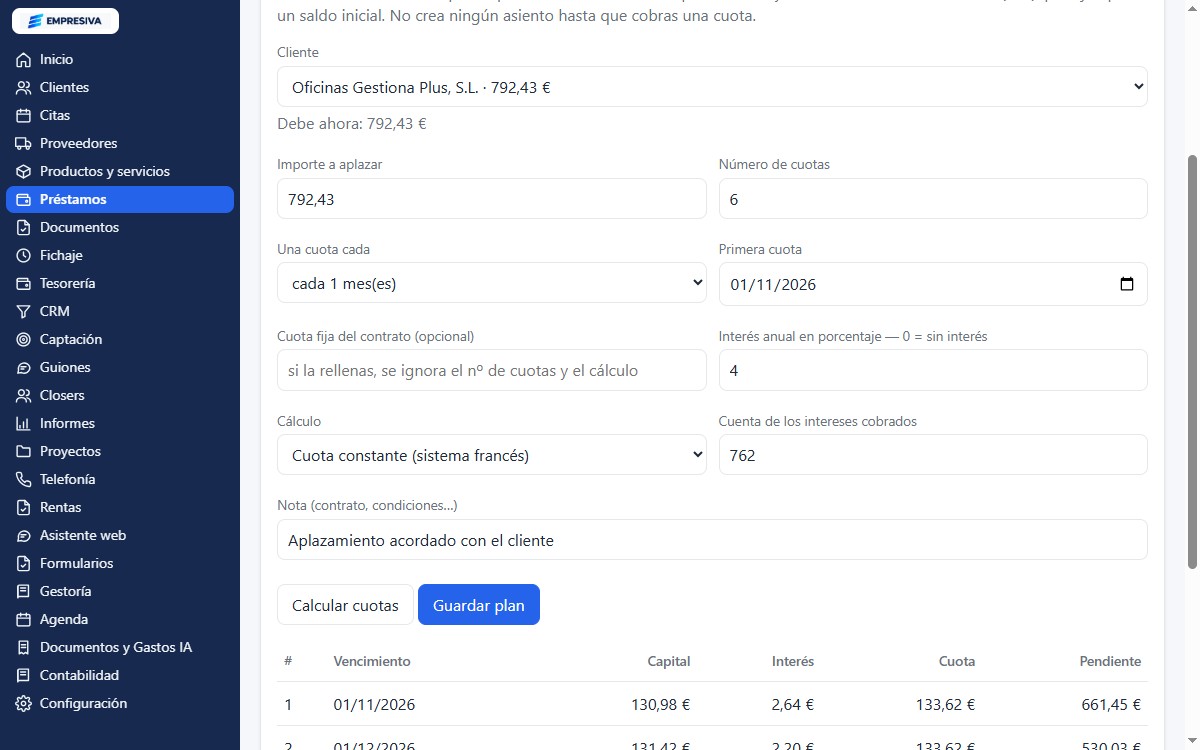Screen dimensions: 1200x750
Task: Click the Productos y servicios box icon
Action: [x=24, y=172]
